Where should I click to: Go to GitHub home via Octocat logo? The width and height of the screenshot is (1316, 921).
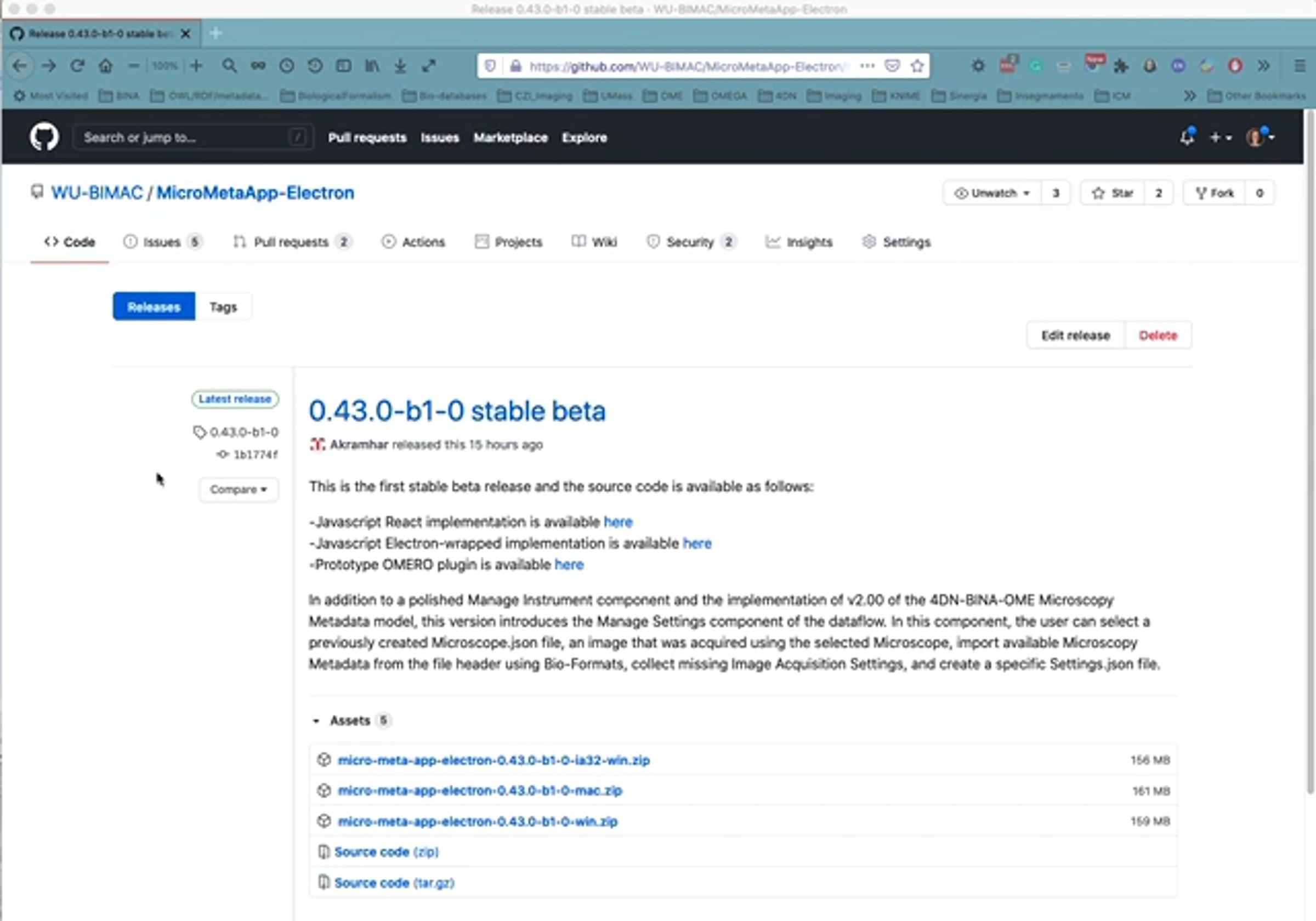[x=44, y=137]
